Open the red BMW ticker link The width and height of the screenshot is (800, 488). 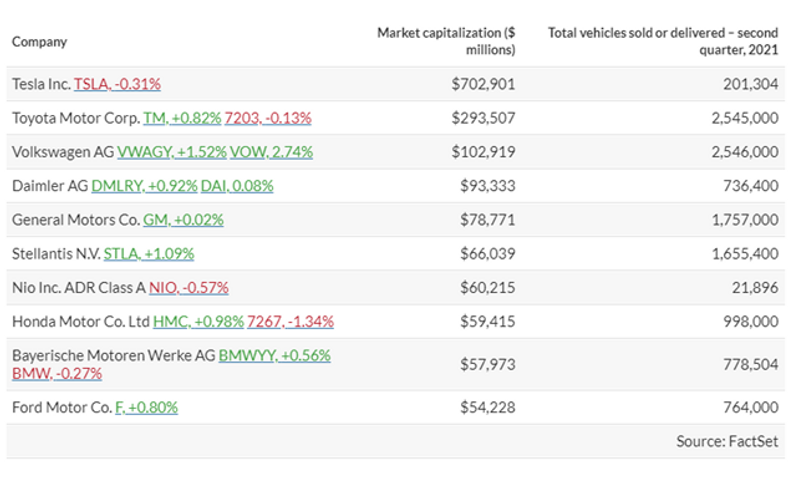pos(57,373)
